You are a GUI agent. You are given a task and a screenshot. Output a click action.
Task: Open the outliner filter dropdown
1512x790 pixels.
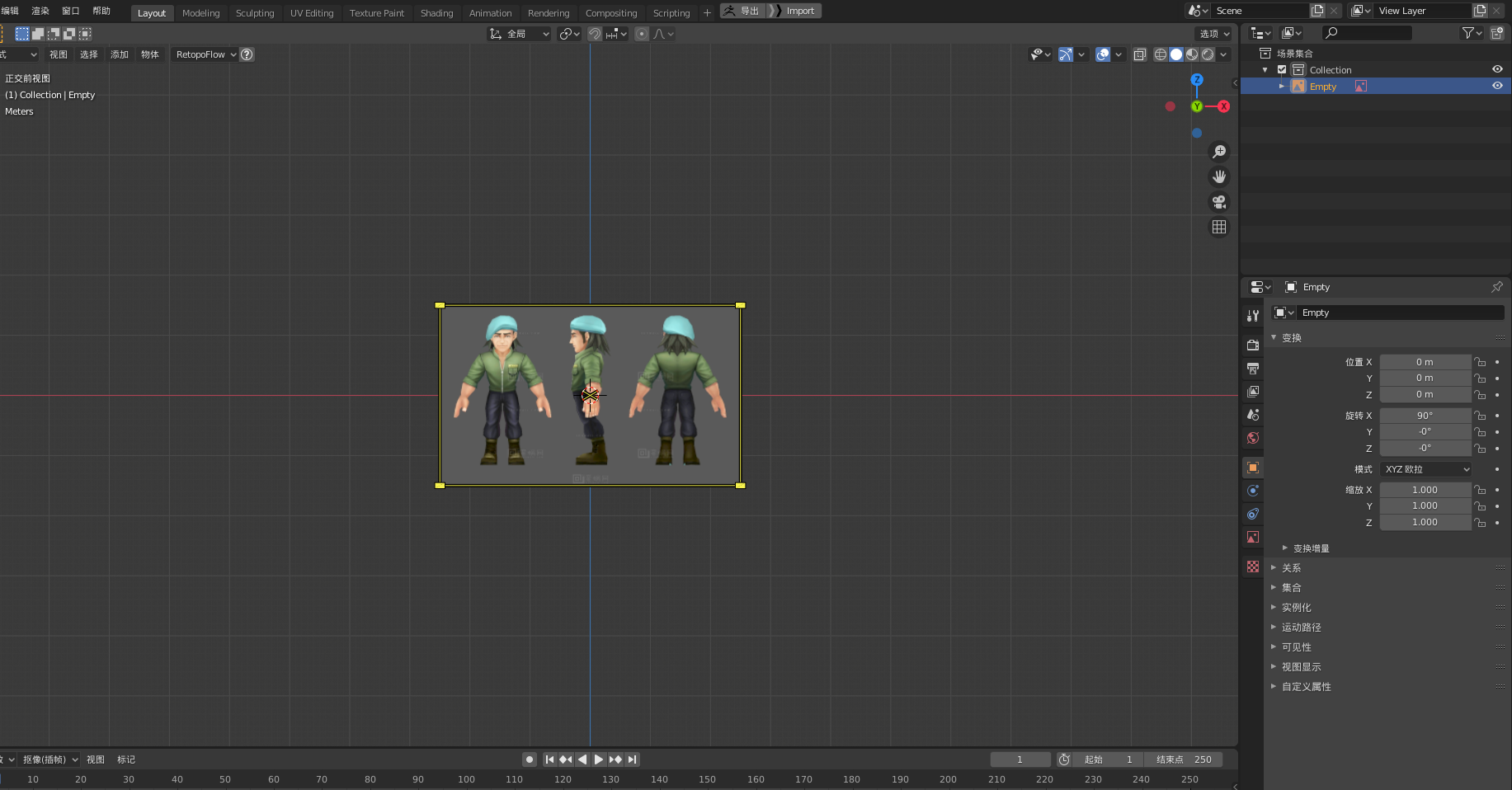[x=1472, y=33]
